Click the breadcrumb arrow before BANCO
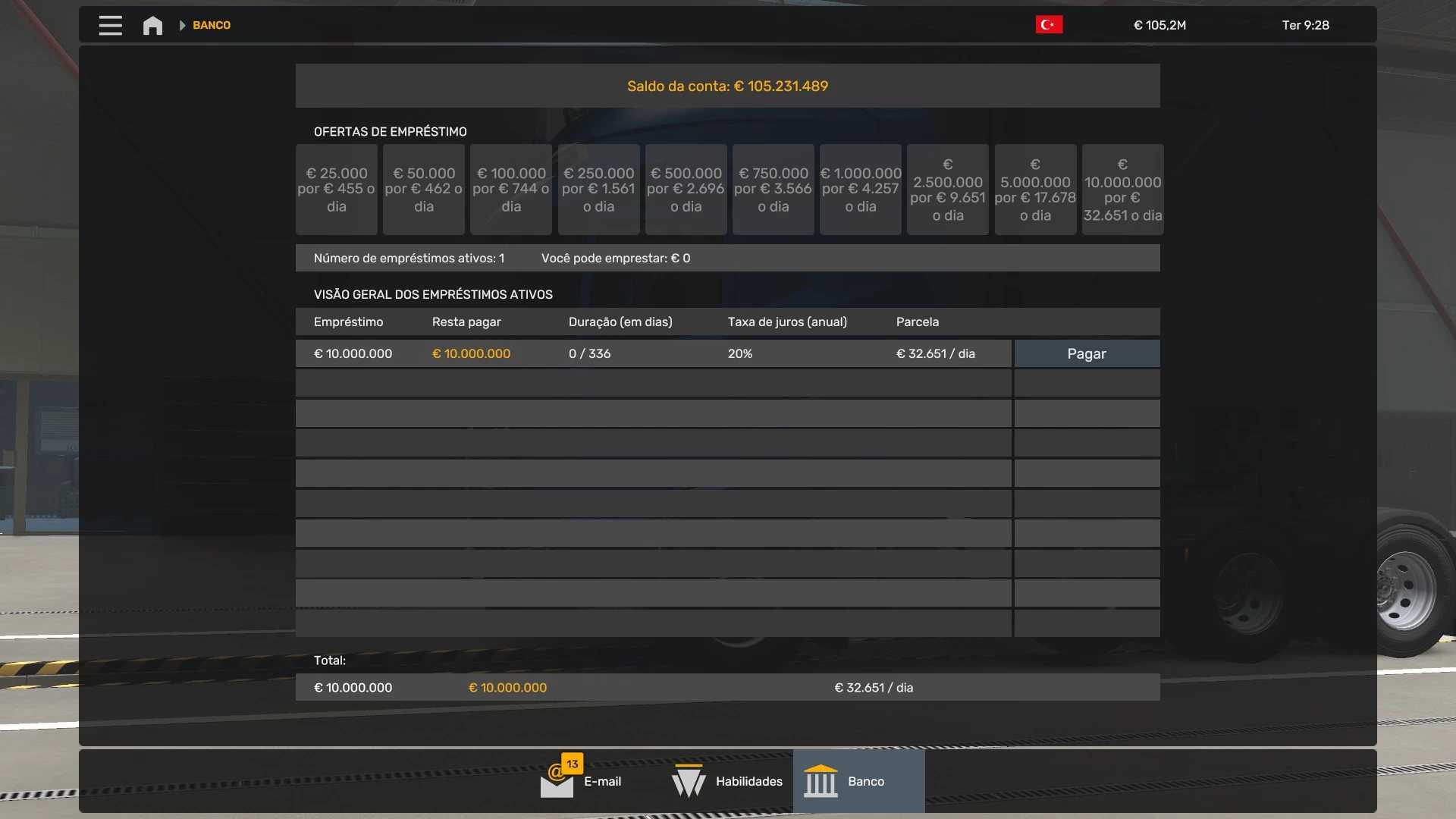 tap(182, 25)
